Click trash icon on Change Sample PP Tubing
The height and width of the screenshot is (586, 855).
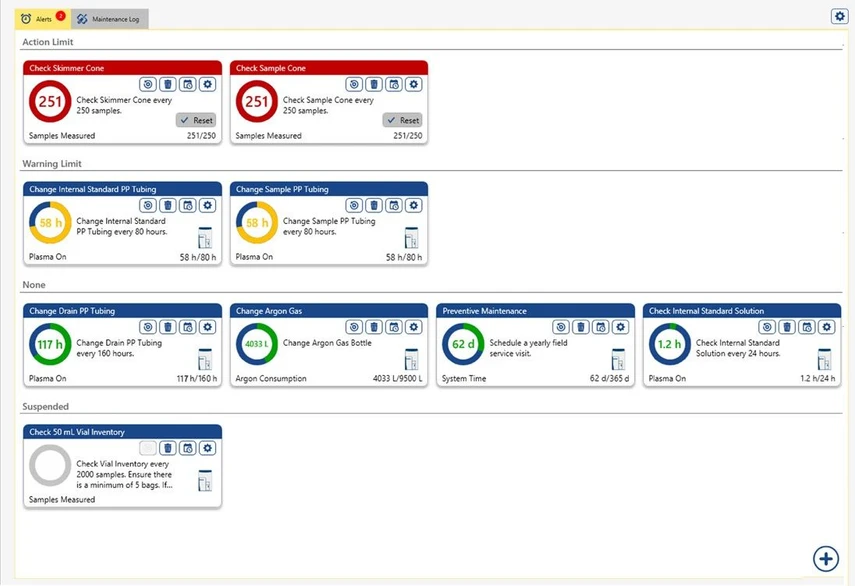(374, 205)
